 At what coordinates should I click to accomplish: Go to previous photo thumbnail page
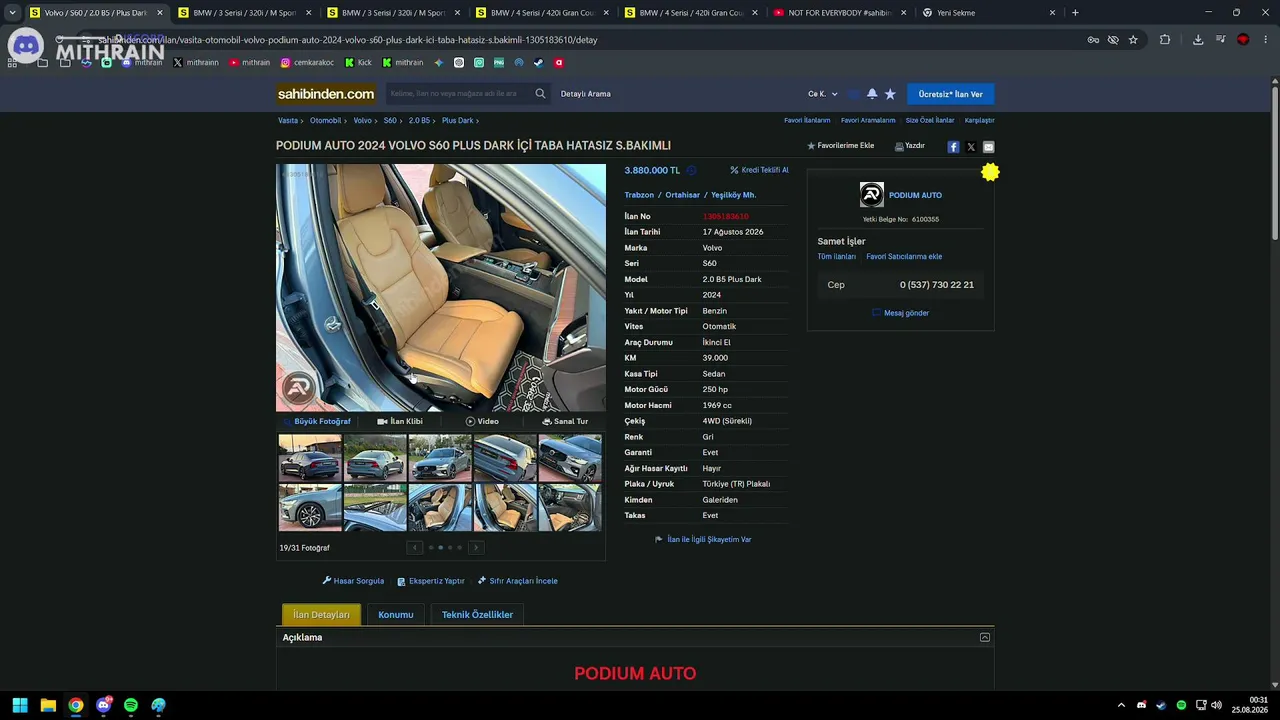[x=414, y=547]
